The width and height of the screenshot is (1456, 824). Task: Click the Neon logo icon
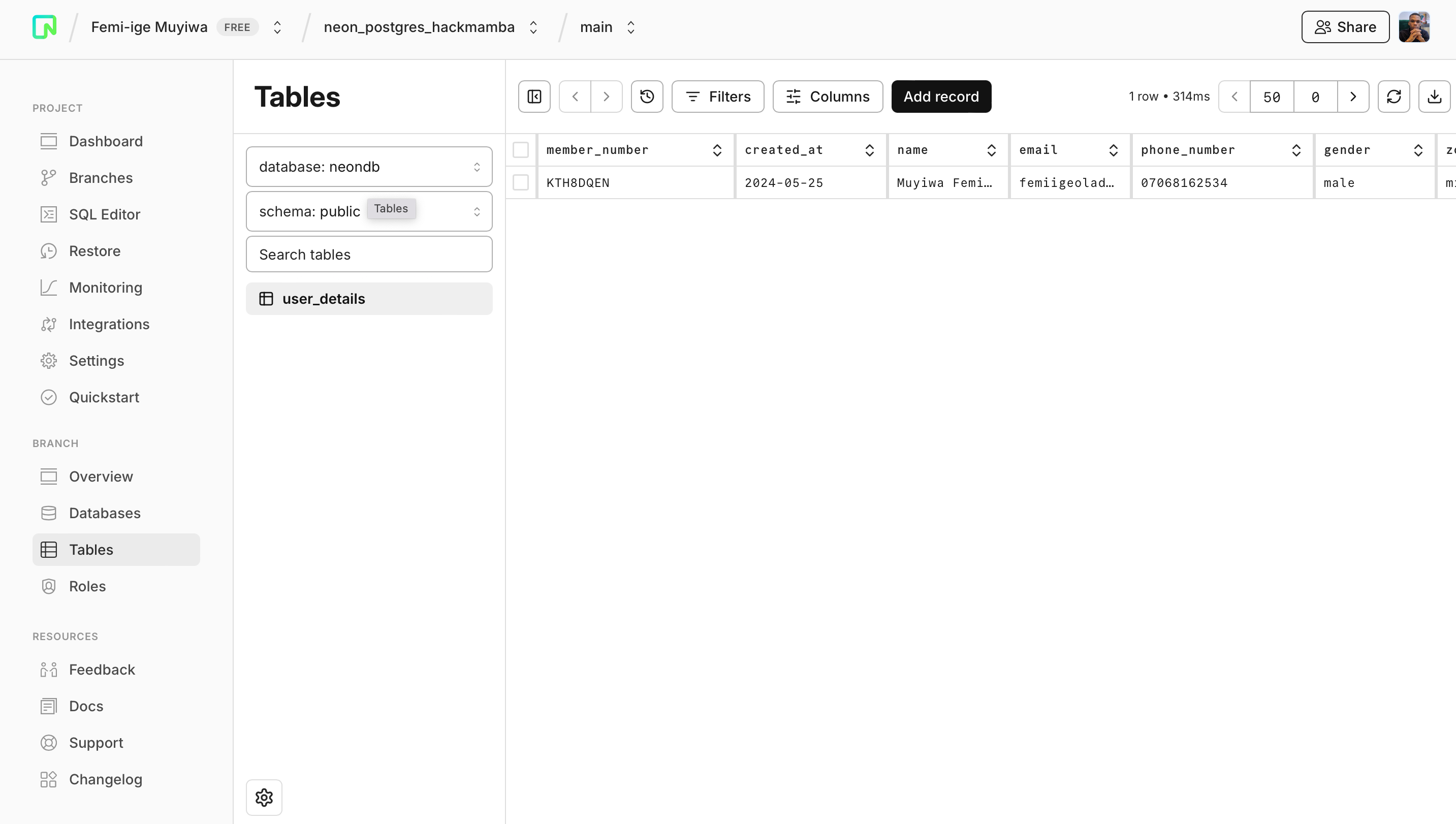tap(44, 27)
